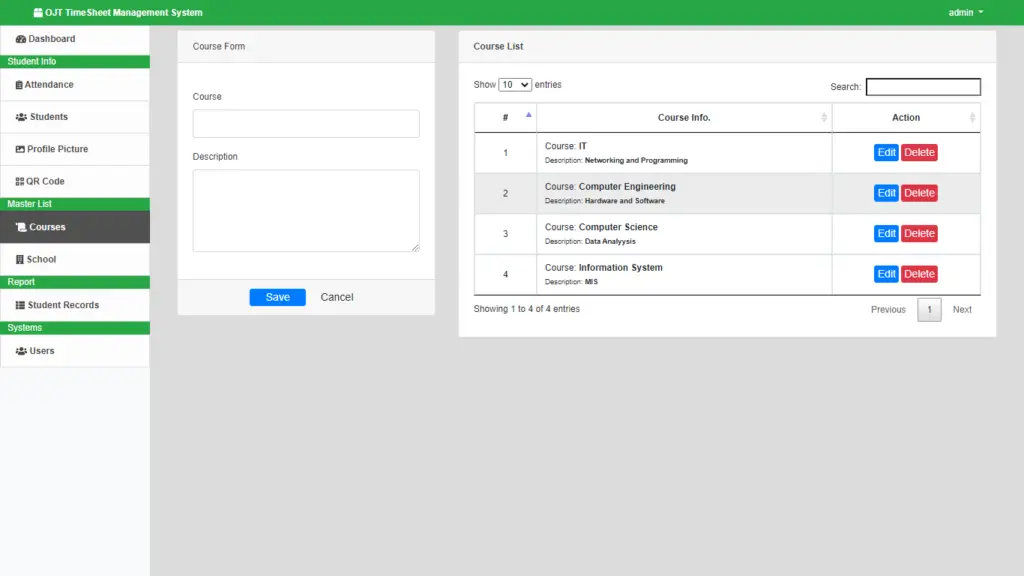
Task: Select the Courses icon in Master List
Action: pos(21,227)
